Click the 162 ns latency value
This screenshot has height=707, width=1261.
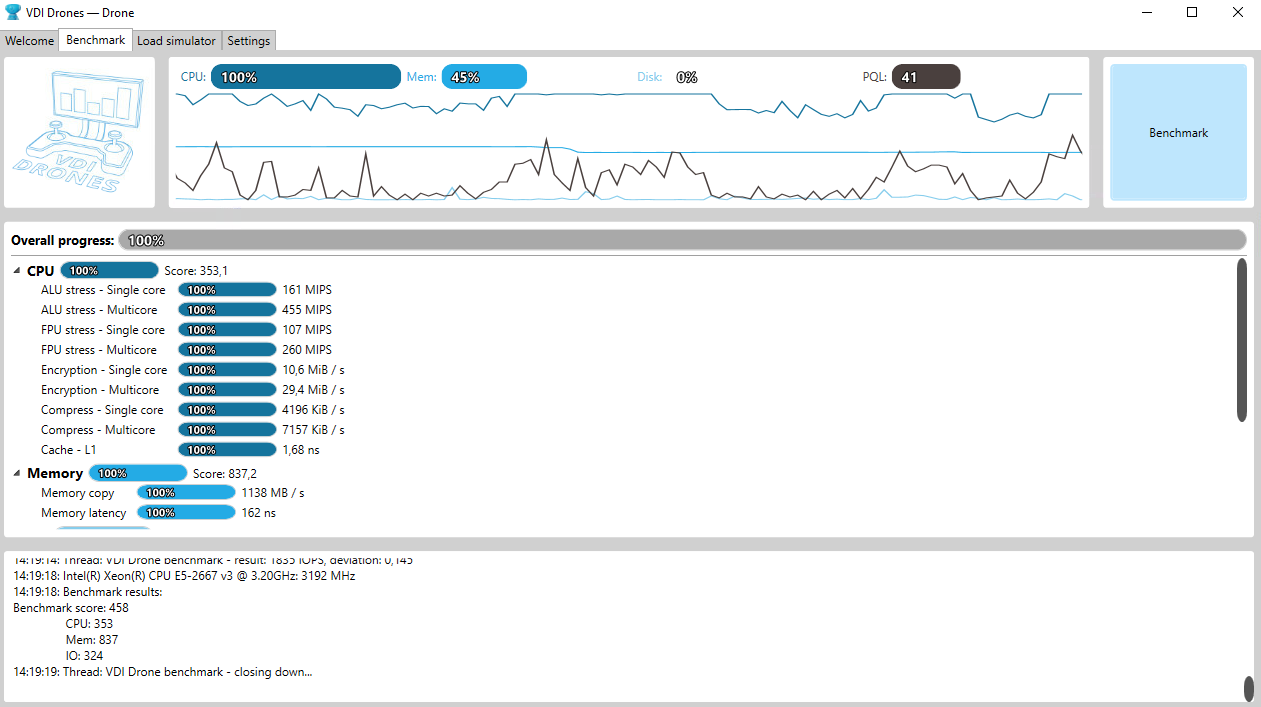[259, 513]
